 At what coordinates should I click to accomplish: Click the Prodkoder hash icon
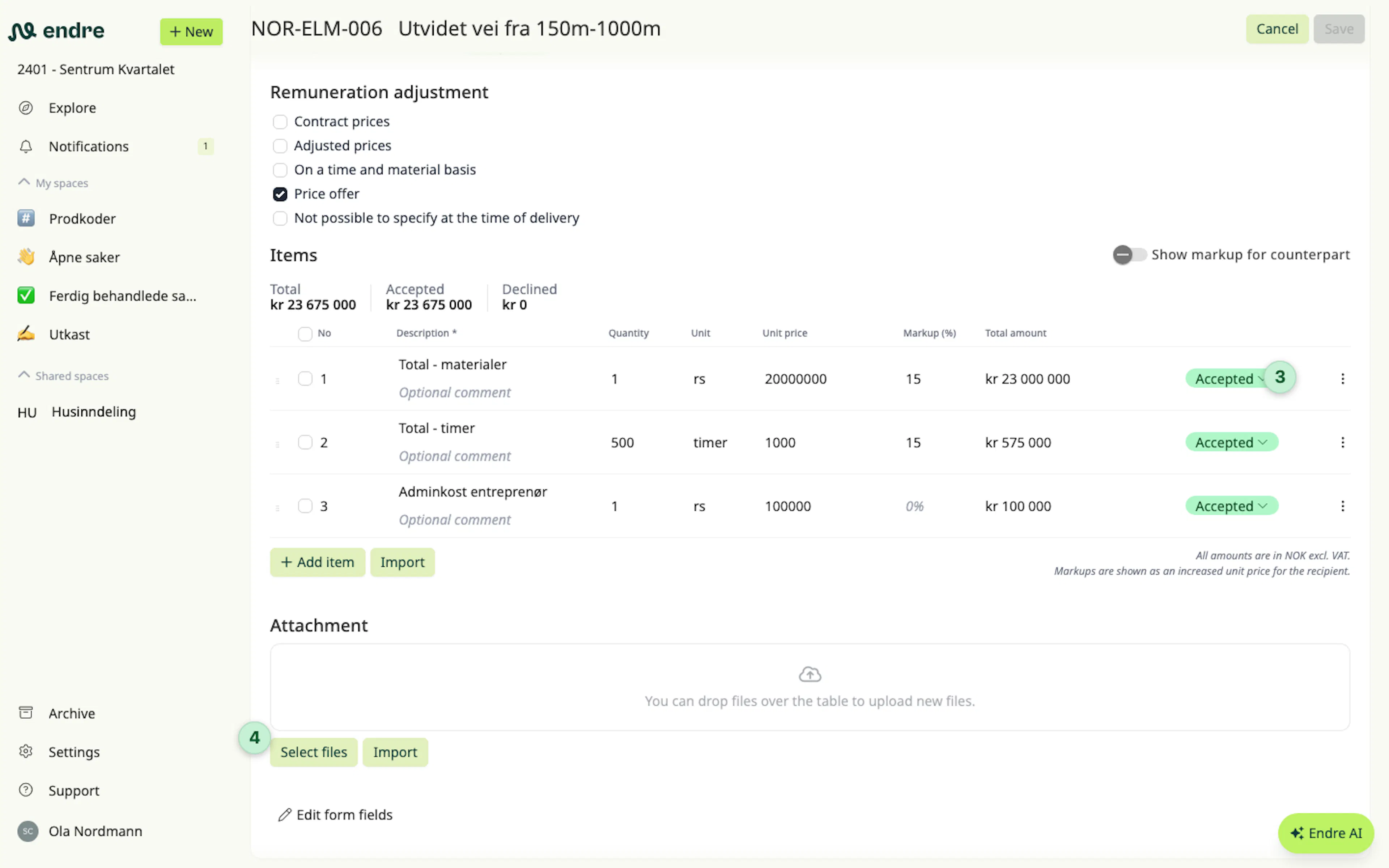tap(26, 218)
